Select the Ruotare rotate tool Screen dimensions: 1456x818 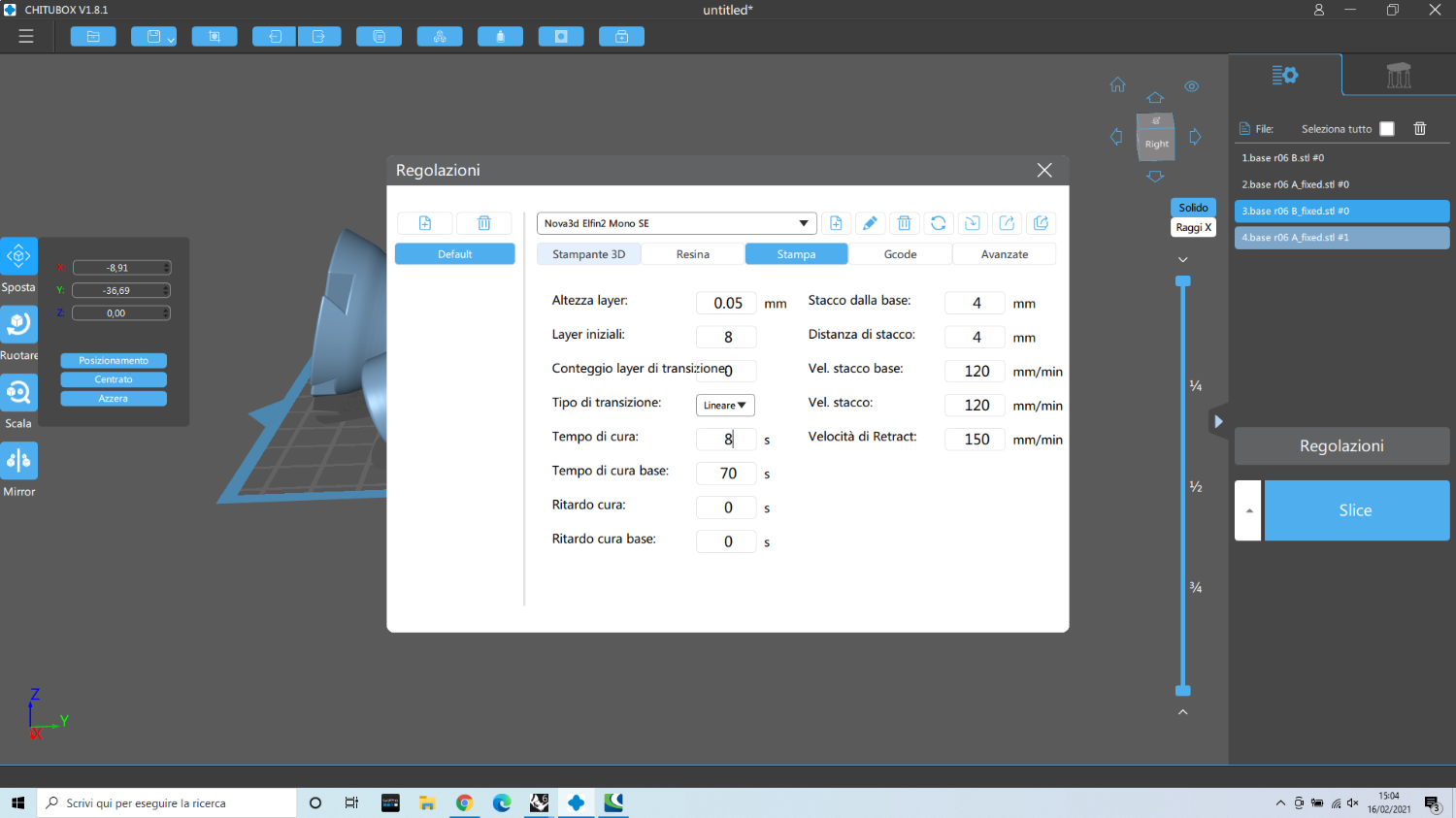click(18, 325)
